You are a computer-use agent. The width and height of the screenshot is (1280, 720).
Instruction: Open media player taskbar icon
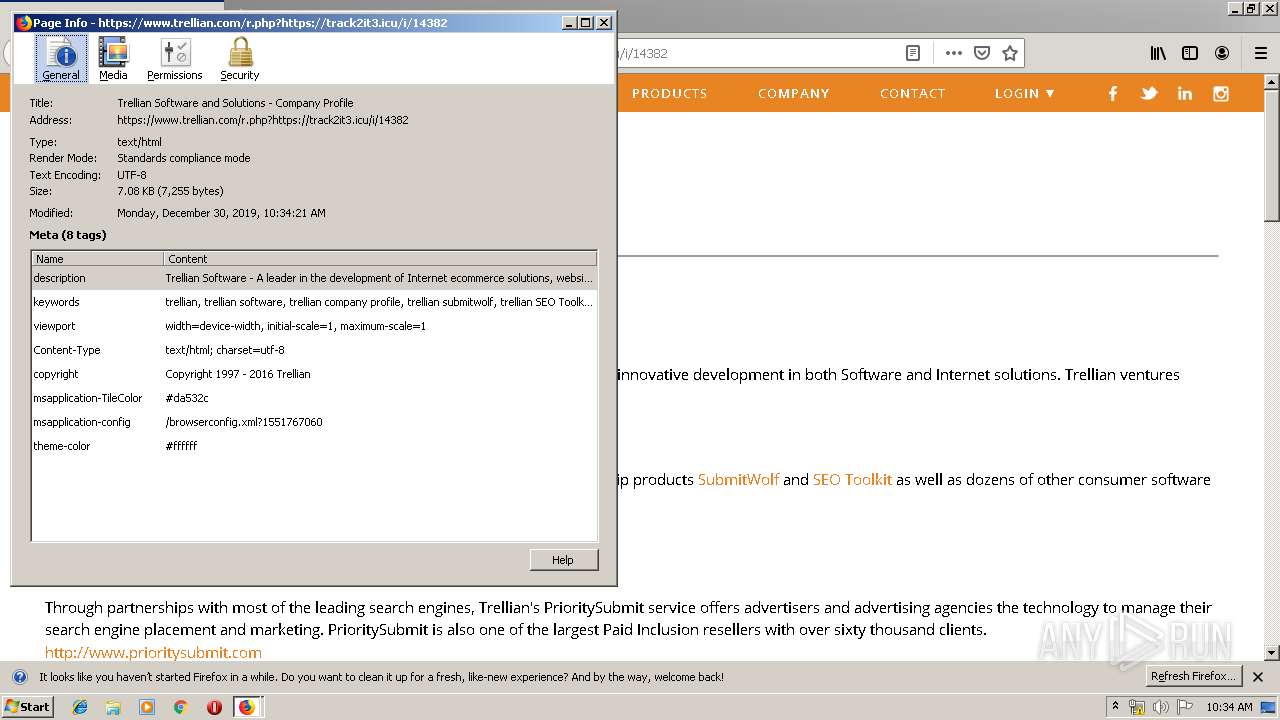[147, 707]
